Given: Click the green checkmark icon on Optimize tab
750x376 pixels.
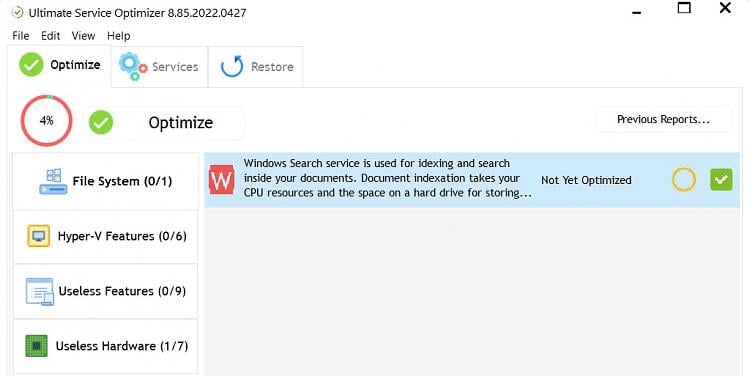Looking at the screenshot, I should tap(32, 65).
